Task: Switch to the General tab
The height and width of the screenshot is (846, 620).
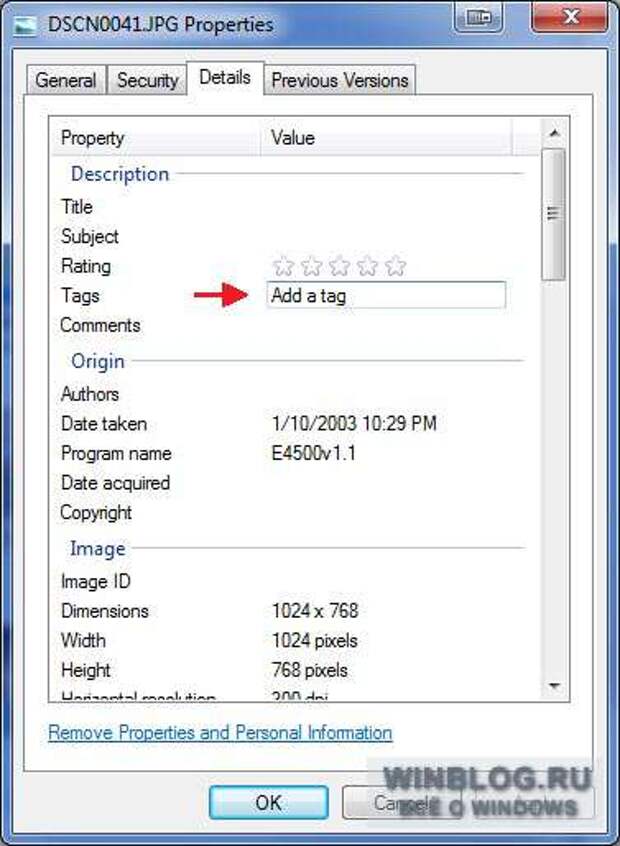Action: 66,81
